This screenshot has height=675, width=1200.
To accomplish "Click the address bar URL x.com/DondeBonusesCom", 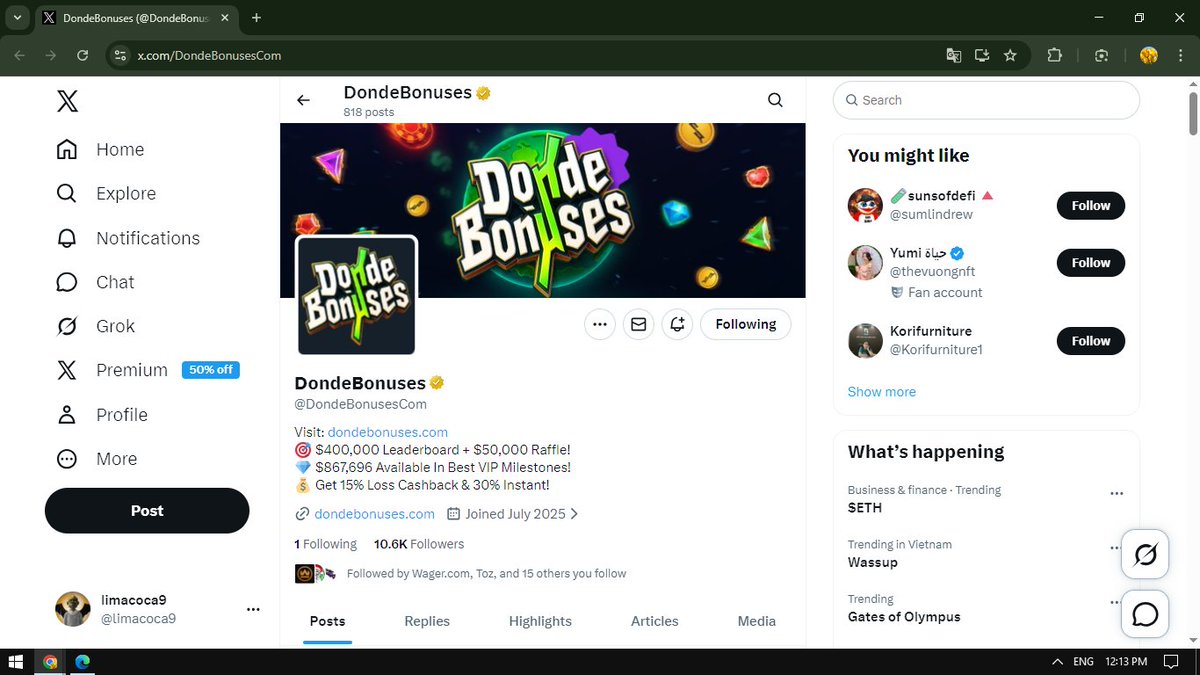I will [x=209, y=56].
